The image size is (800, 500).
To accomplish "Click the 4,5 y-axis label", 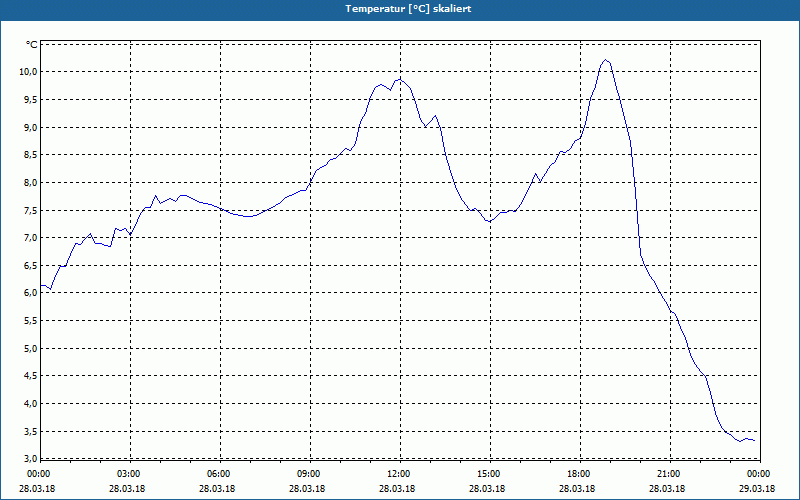I will pyautogui.click(x=31, y=376).
